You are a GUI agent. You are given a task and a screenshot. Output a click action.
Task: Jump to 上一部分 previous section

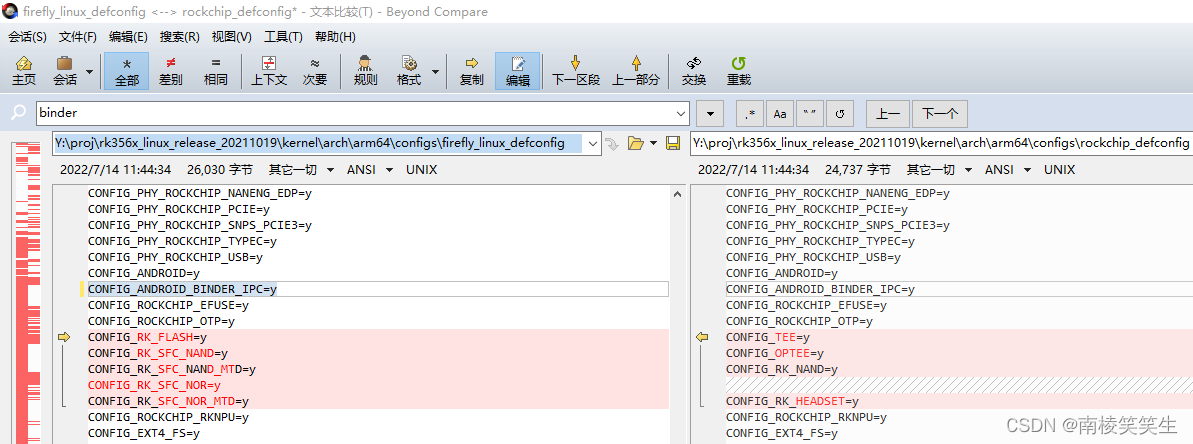[x=636, y=71]
